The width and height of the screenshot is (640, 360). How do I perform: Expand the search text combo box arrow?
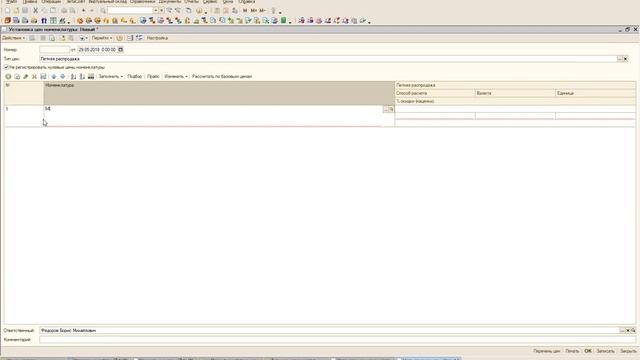pyautogui.click(x=156, y=10)
